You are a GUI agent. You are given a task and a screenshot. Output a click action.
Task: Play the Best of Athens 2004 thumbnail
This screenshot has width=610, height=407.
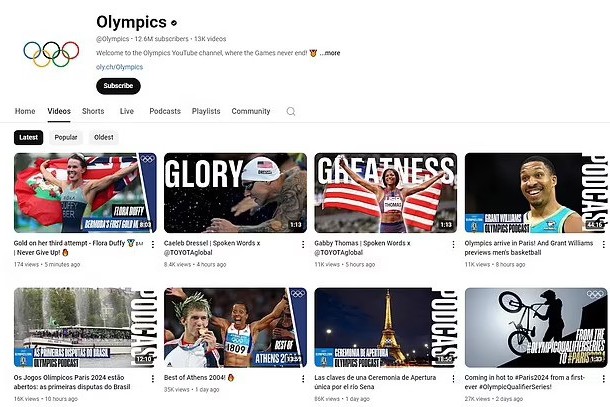tap(235, 327)
